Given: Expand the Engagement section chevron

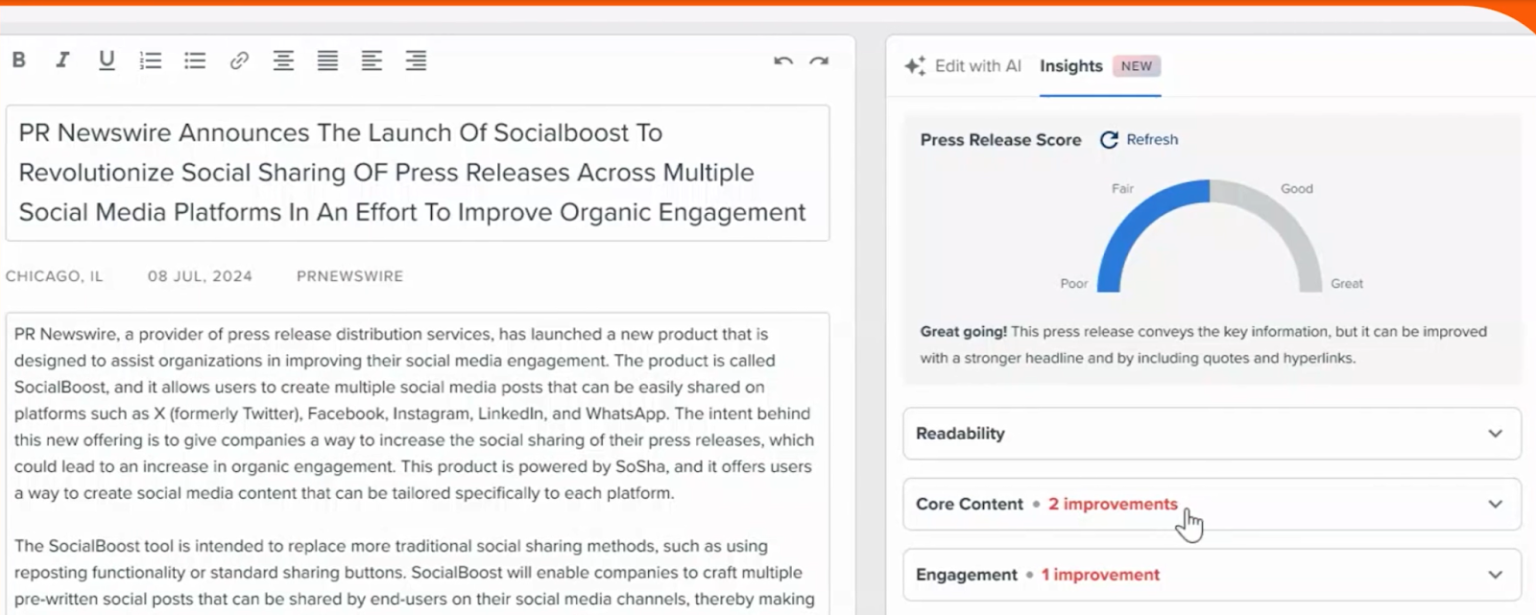Looking at the screenshot, I should click(x=1495, y=575).
